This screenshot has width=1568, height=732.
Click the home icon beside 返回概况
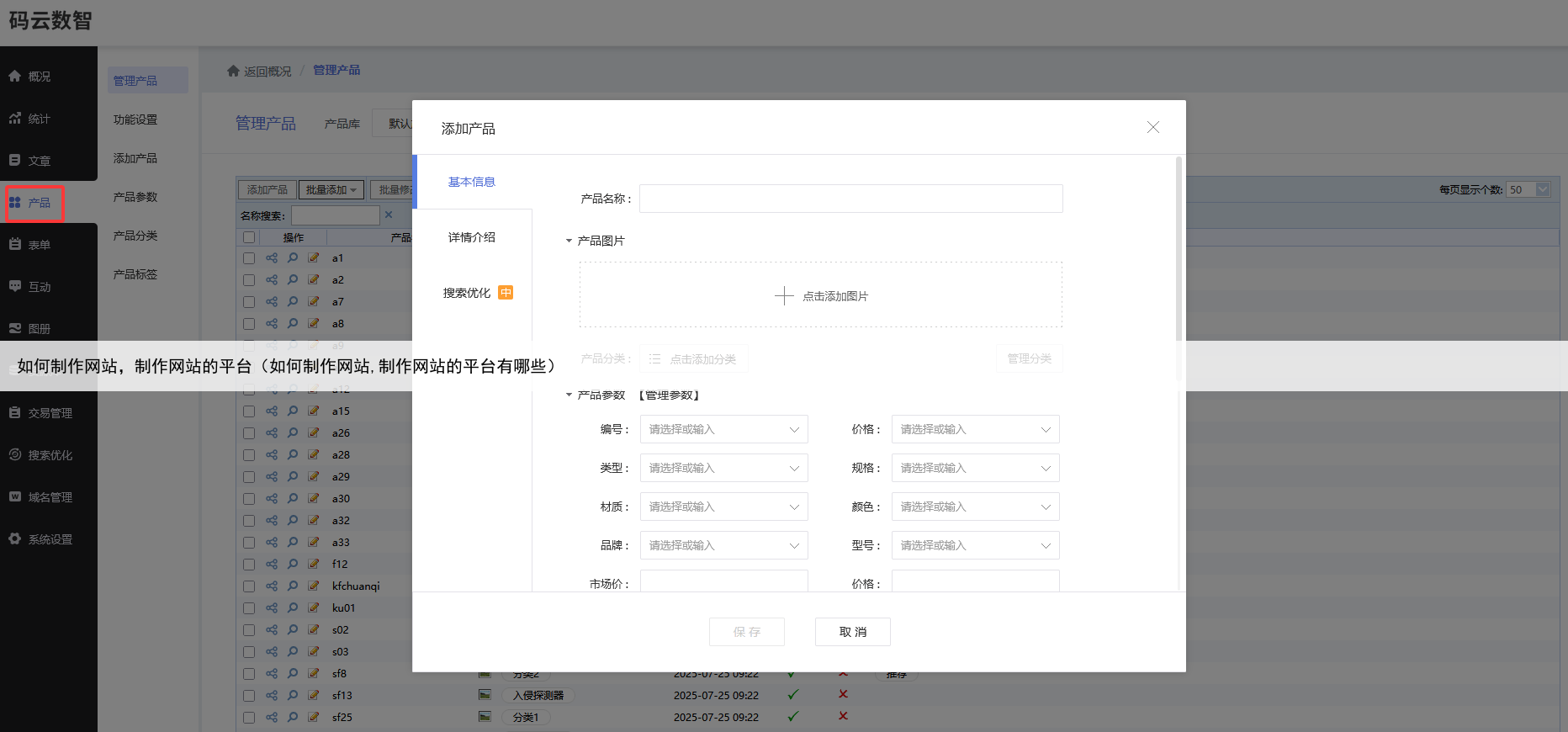tap(233, 71)
